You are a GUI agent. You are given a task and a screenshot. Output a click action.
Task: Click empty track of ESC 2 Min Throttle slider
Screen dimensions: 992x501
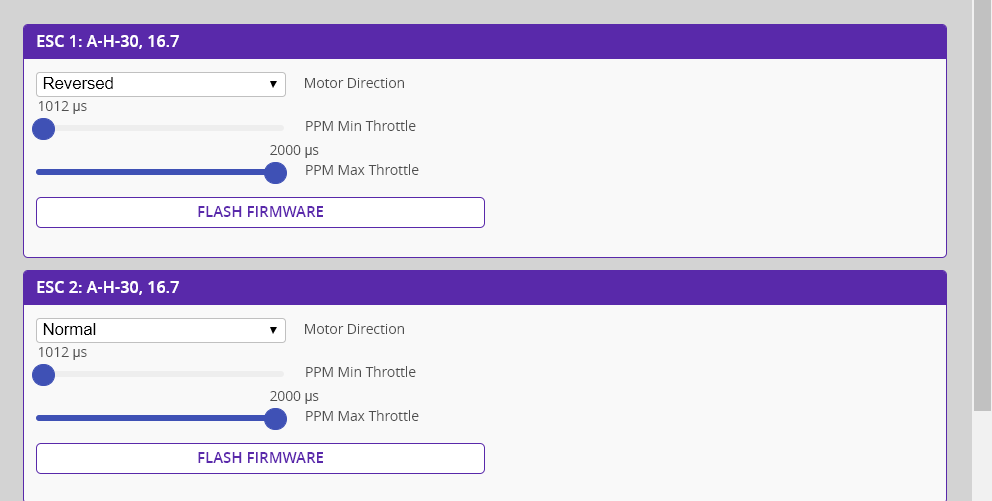[x=170, y=374]
